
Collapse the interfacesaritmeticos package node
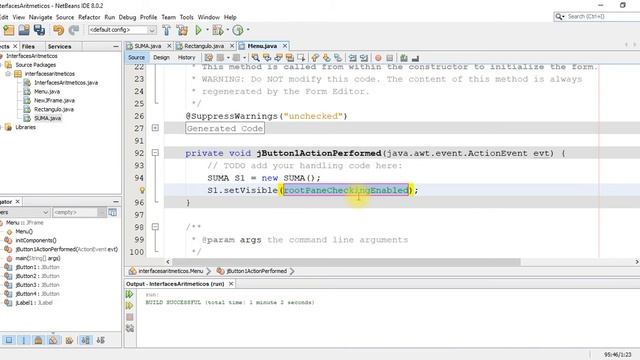point(8,74)
